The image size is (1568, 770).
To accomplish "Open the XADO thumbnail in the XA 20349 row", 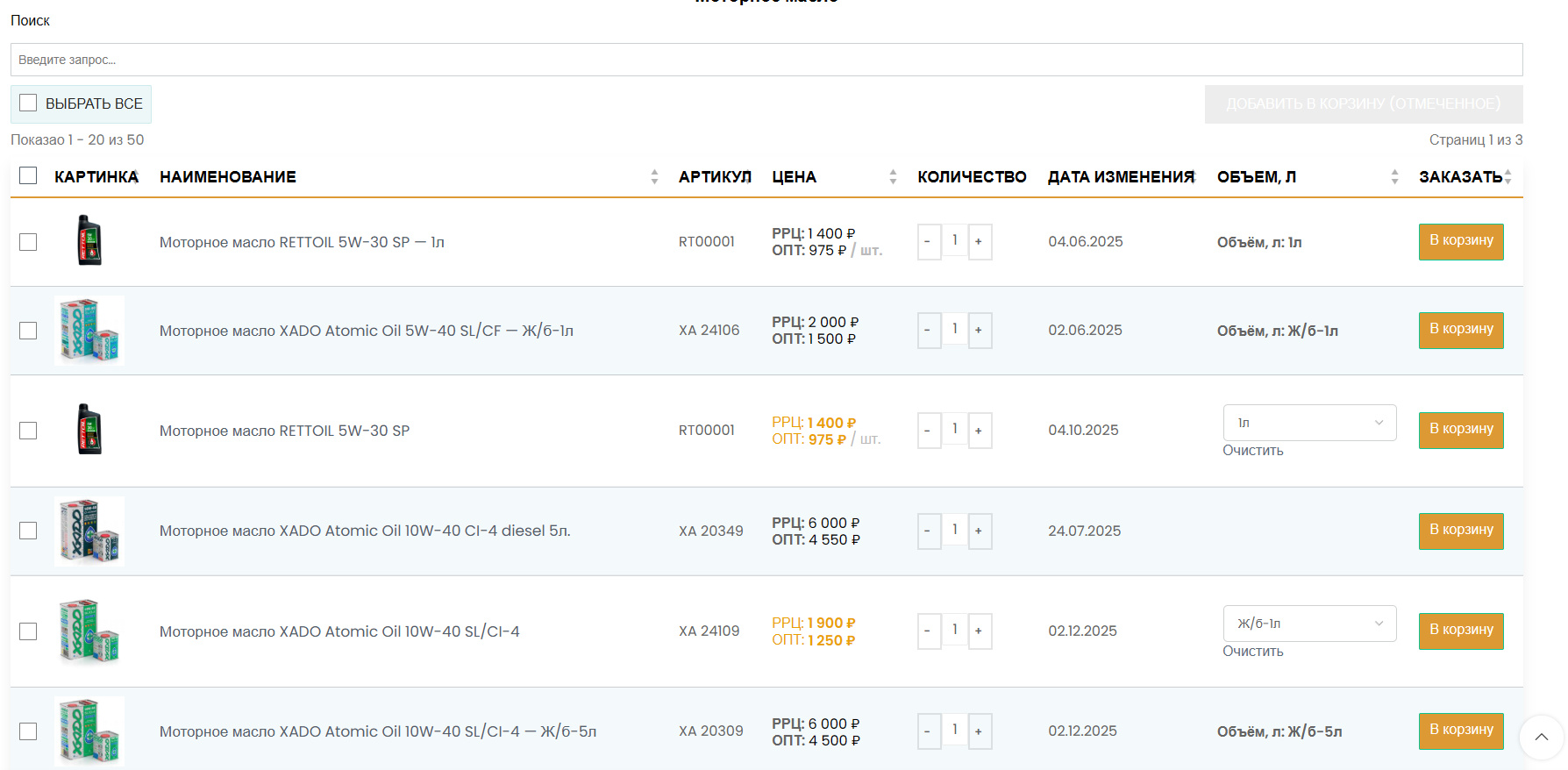I will [x=89, y=531].
